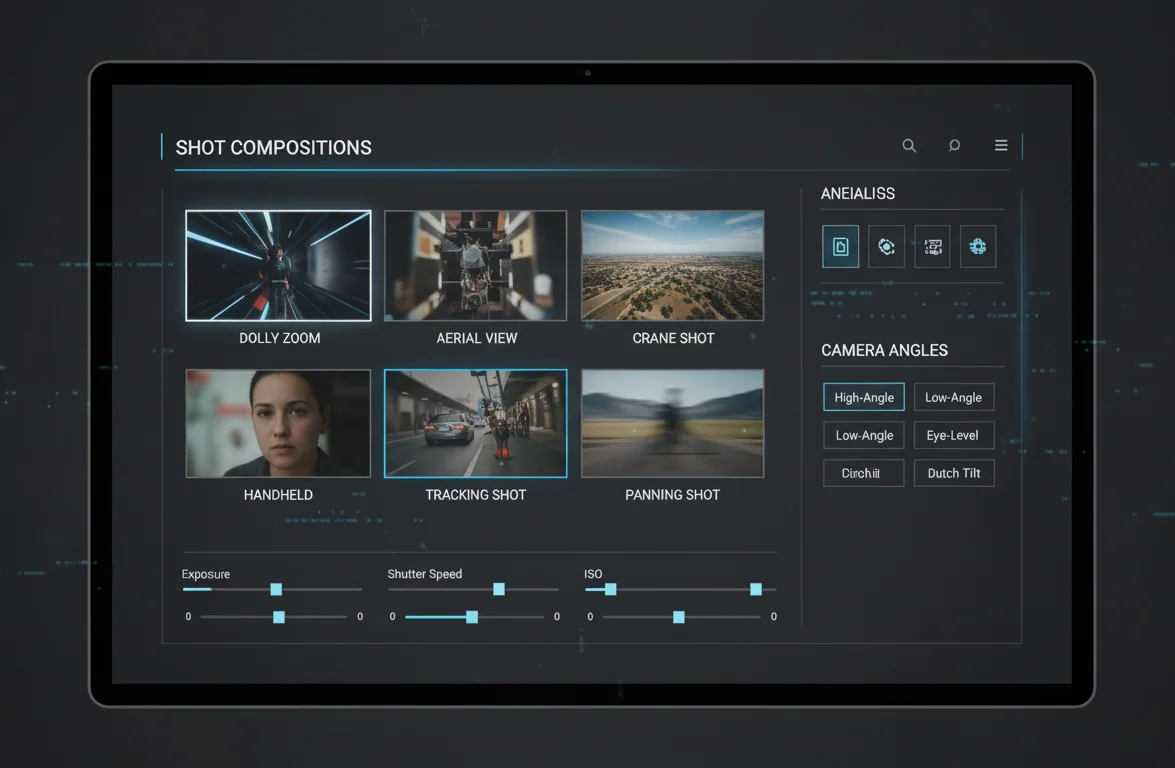Viewport: 1175px width, 768px height.
Task: Toggle the Dutch Tilt camera angle
Action: pos(953,472)
